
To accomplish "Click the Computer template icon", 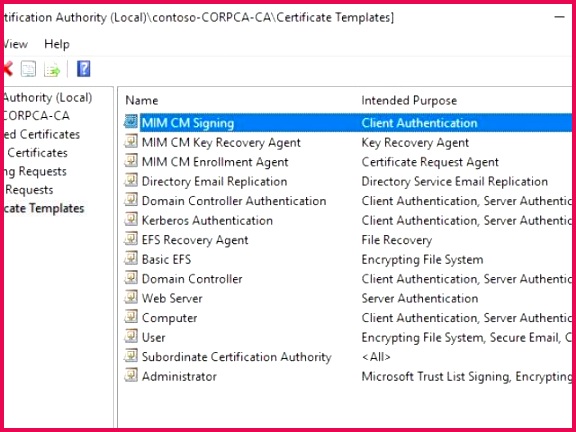I will pos(131,316).
